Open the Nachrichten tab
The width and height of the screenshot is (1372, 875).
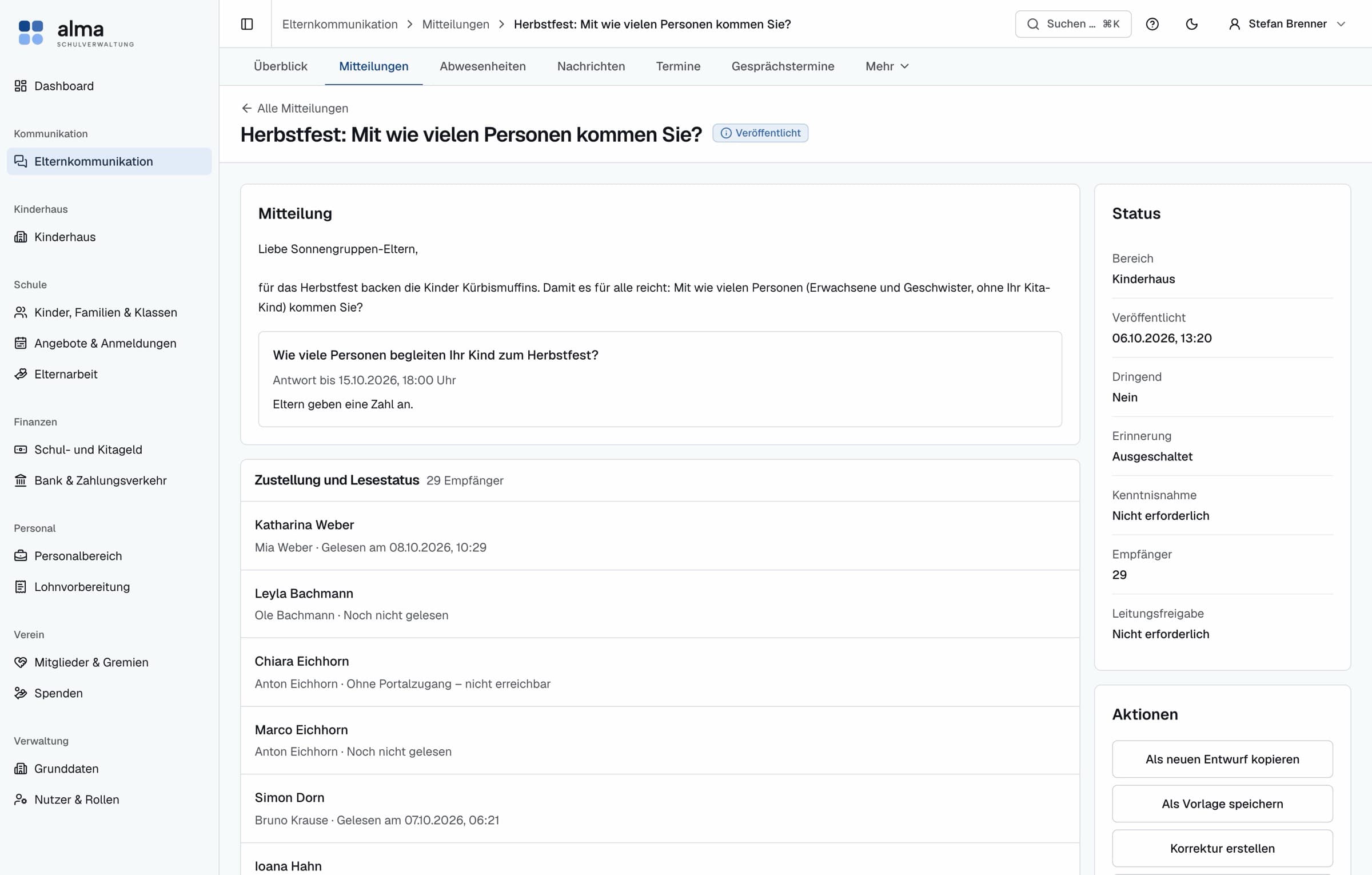pos(591,66)
